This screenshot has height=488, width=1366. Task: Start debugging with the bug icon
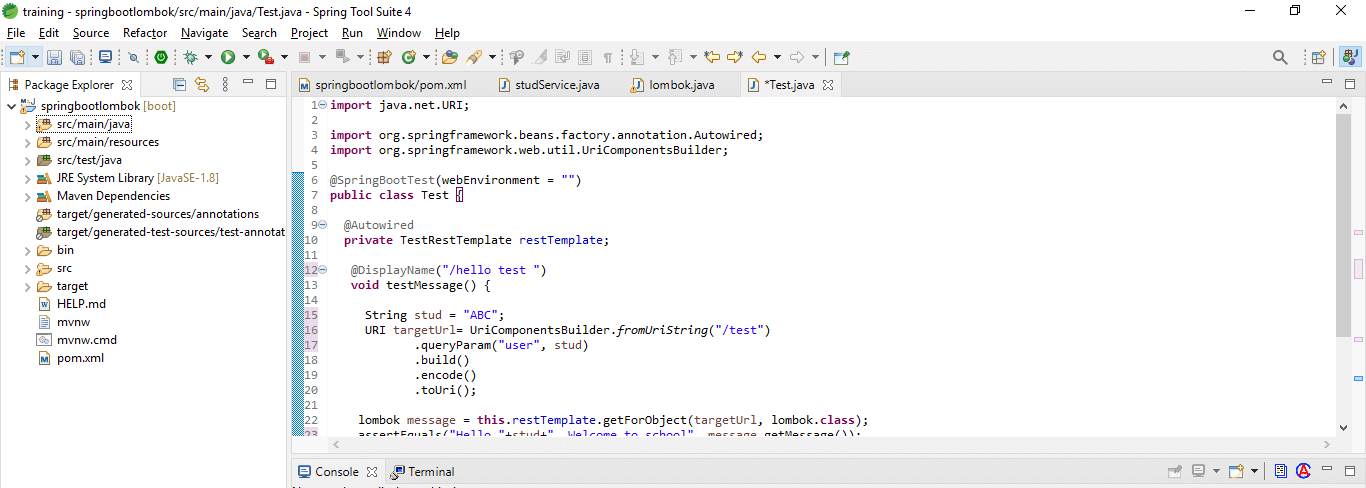[190, 58]
